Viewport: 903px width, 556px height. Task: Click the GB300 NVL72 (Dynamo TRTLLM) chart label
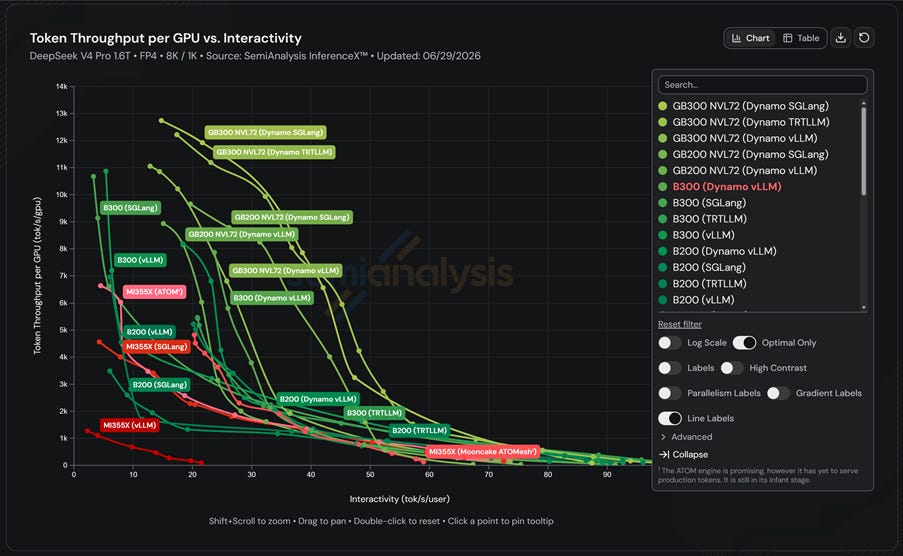coord(274,152)
